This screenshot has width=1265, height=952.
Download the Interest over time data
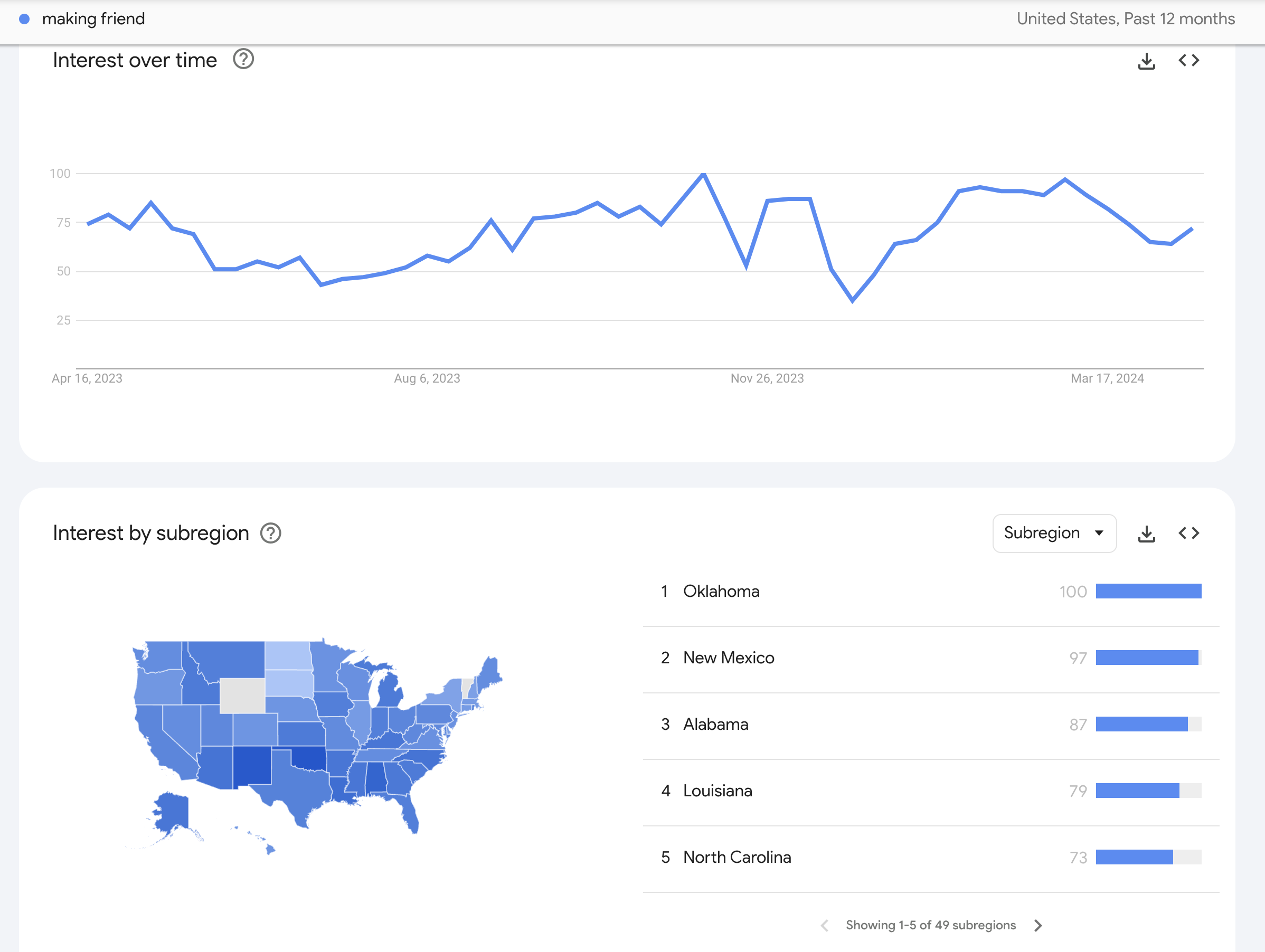(x=1146, y=61)
